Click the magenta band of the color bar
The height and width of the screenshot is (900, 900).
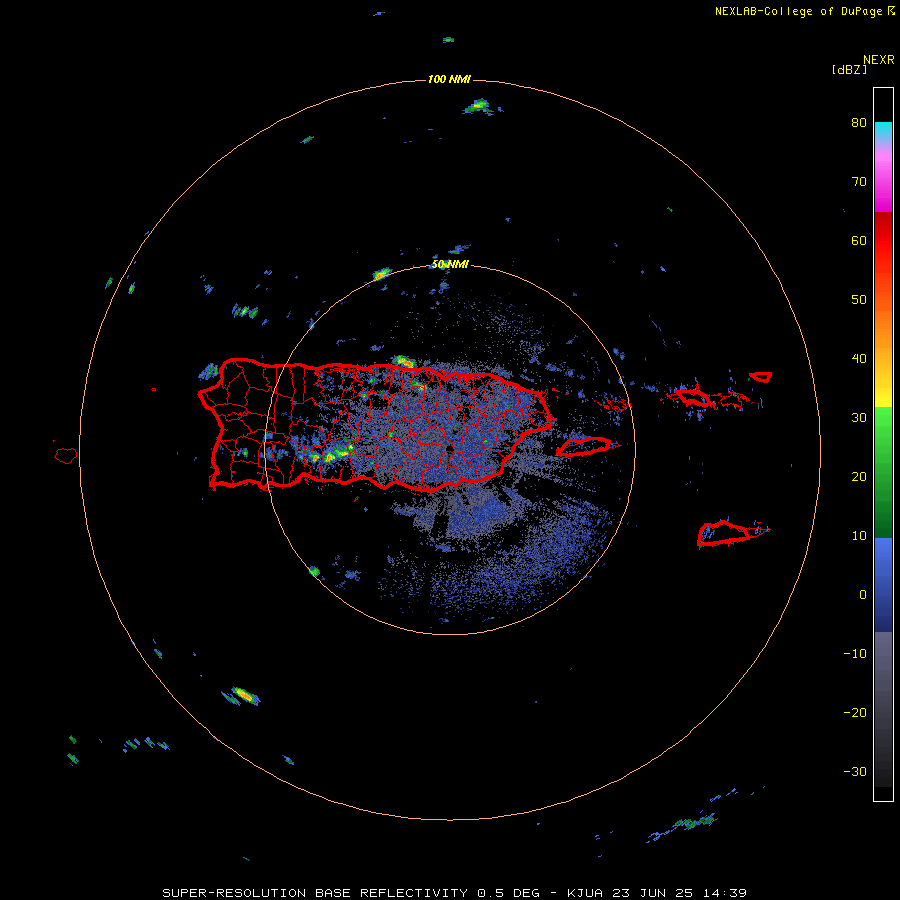(883, 184)
